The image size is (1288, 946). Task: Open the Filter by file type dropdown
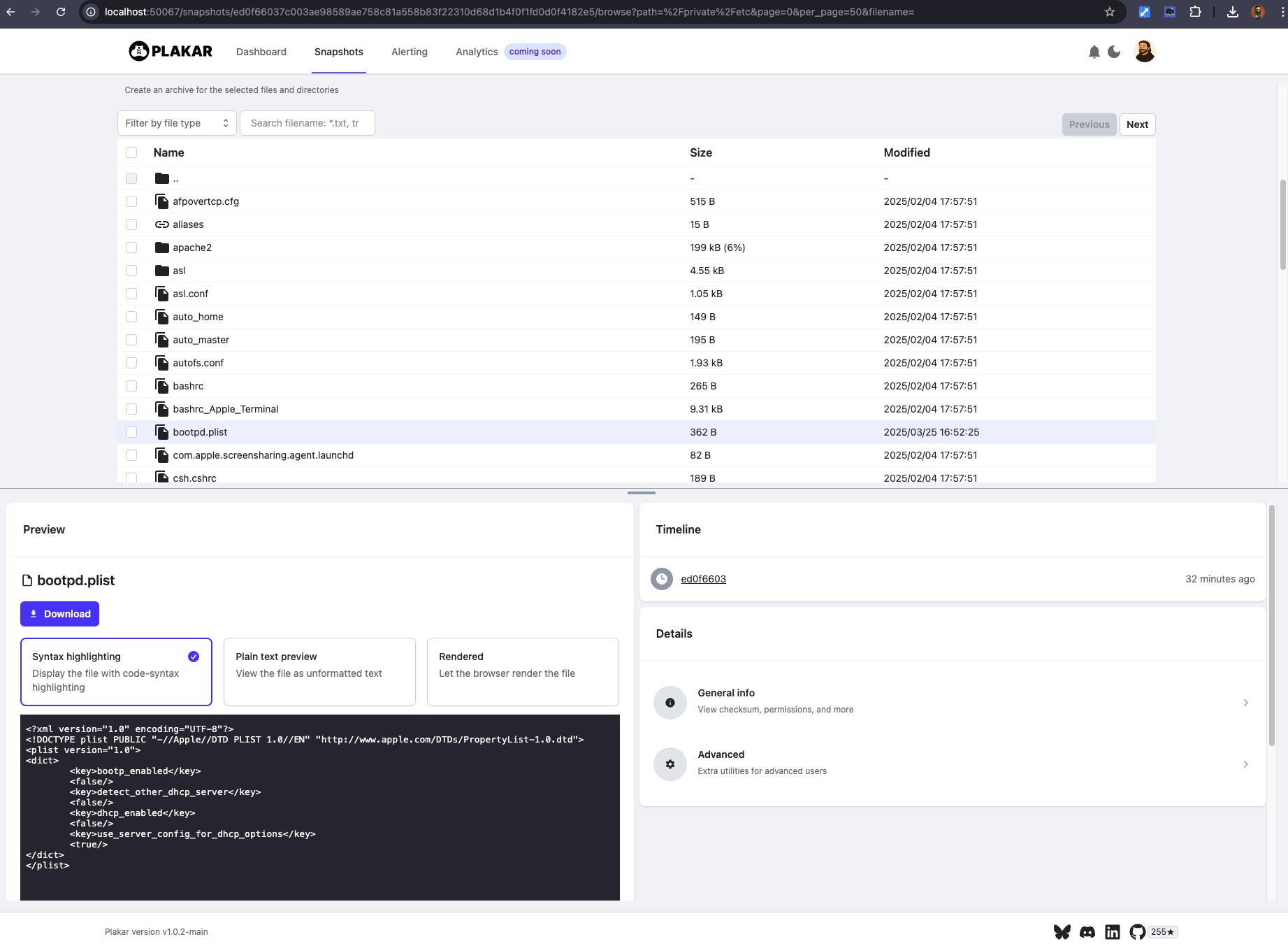177,123
